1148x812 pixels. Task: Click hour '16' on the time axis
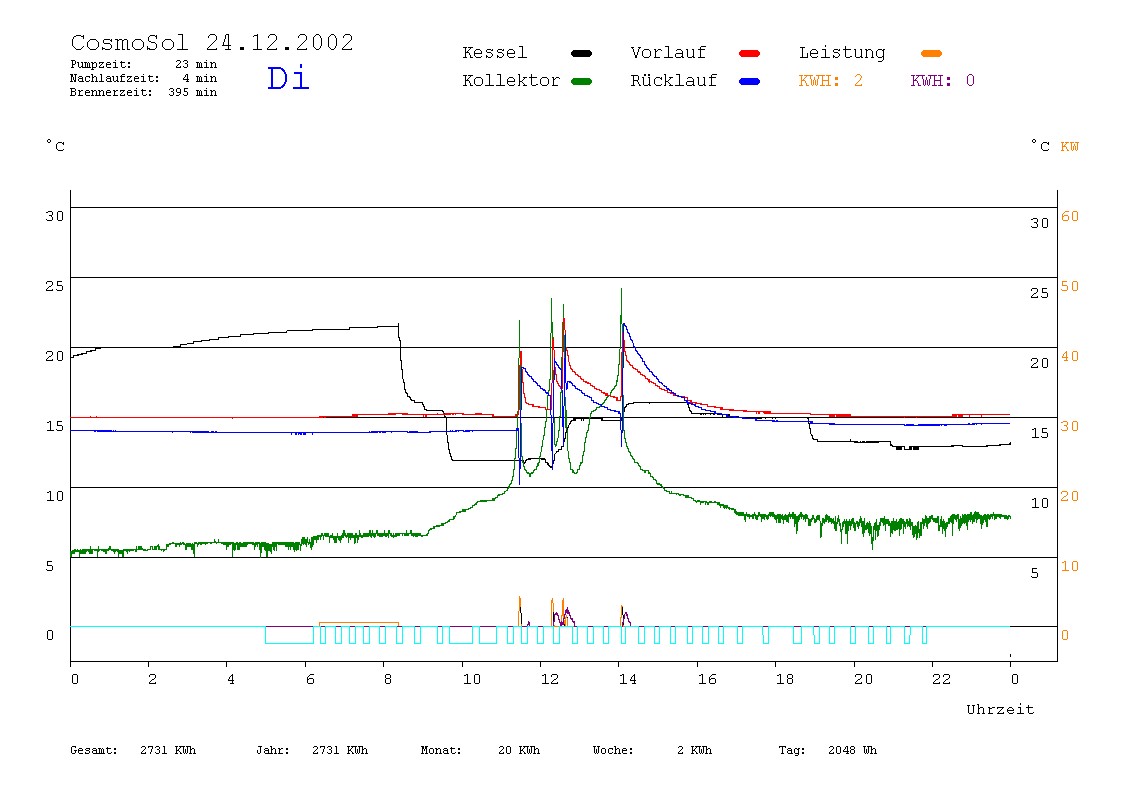[707, 679]
